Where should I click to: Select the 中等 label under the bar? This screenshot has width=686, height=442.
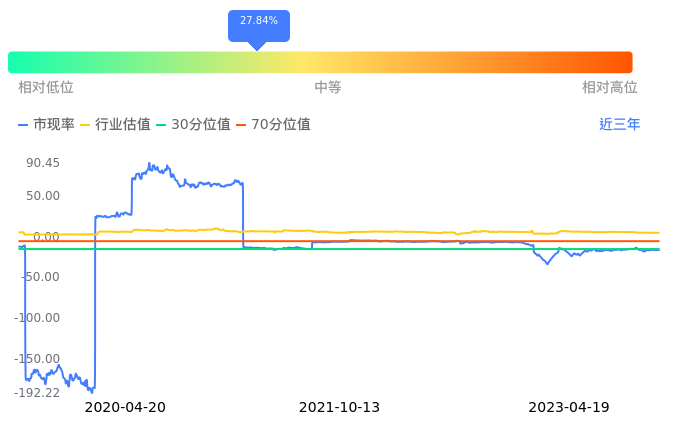pos(328,88)
